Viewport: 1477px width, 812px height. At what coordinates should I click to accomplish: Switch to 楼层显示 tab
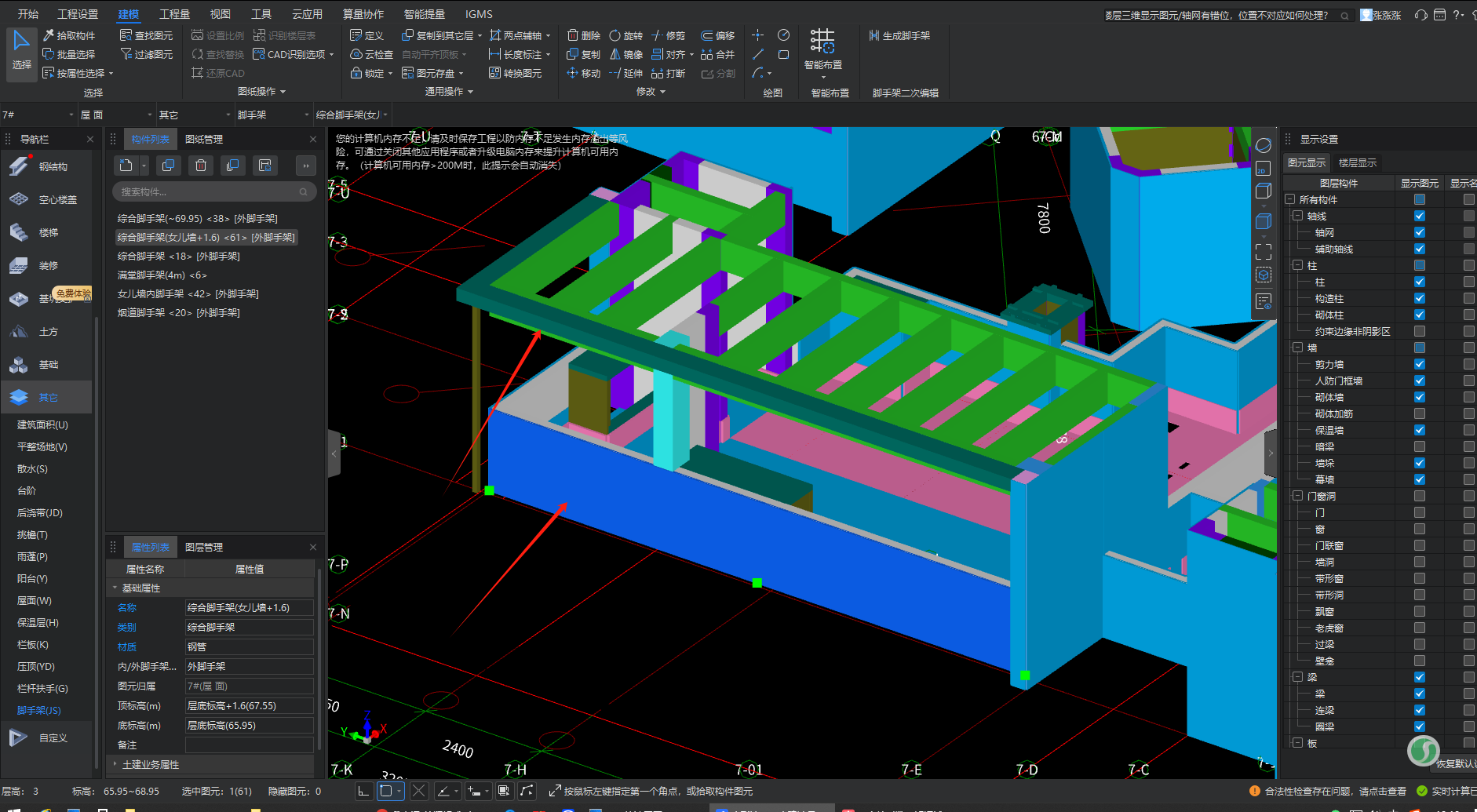1358,162
